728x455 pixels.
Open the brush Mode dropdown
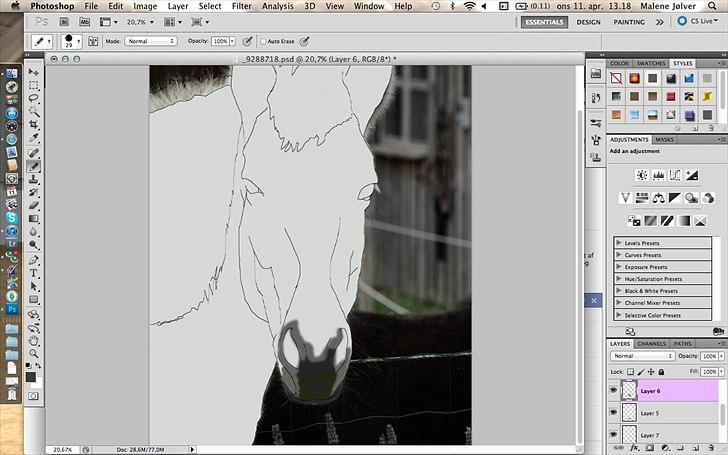coord(150,41)
